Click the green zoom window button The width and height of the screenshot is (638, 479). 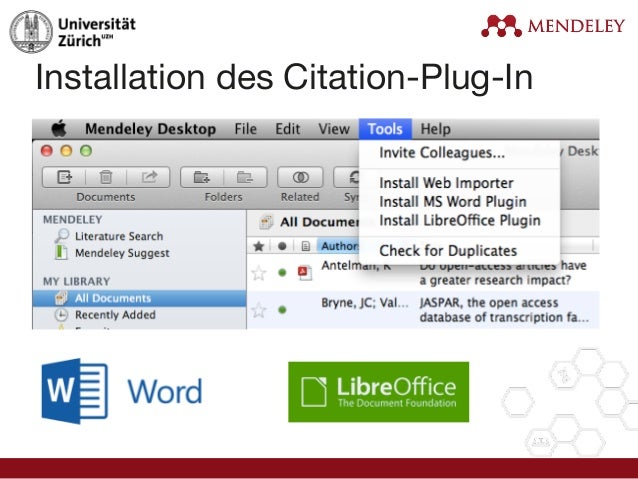pyautogui.click(x=86, y=151)
